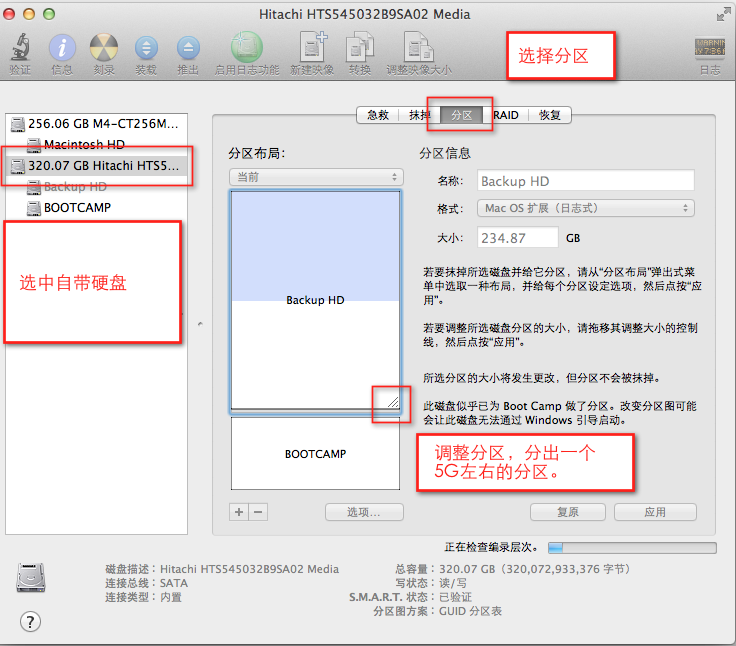The width and height of the screenshot is (736, 646).
Task: Click the 分区布局 label
Action: tap(257, 154)
